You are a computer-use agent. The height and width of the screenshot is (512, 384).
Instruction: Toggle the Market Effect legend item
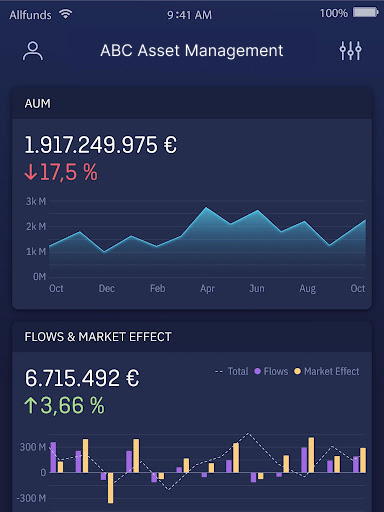pos(327,371)
